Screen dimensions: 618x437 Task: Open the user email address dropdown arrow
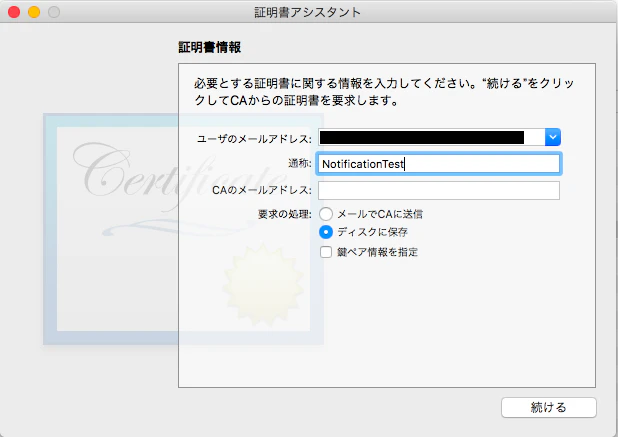click(553, 137)
